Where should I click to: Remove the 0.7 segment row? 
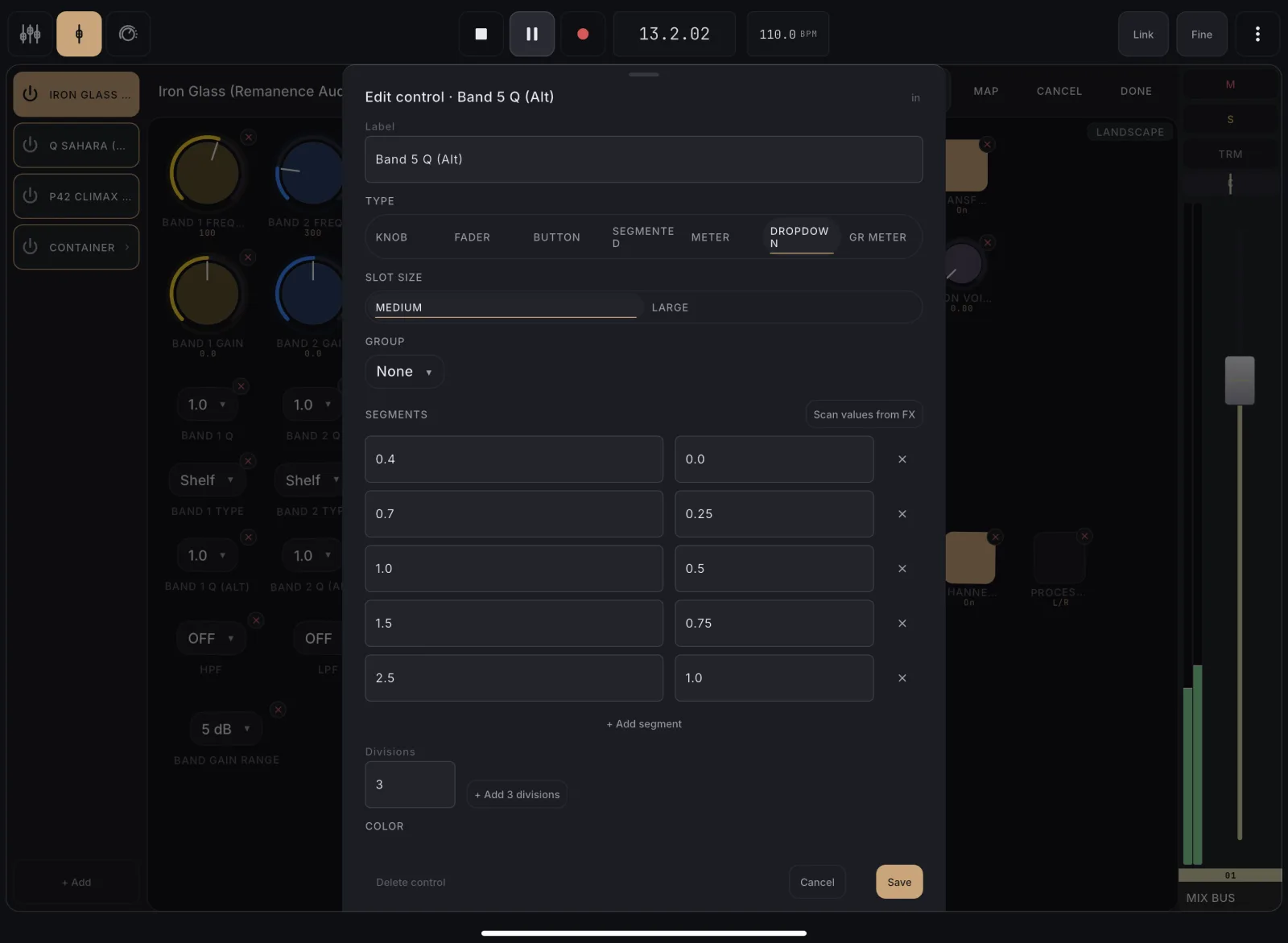[x=902, y=514]
